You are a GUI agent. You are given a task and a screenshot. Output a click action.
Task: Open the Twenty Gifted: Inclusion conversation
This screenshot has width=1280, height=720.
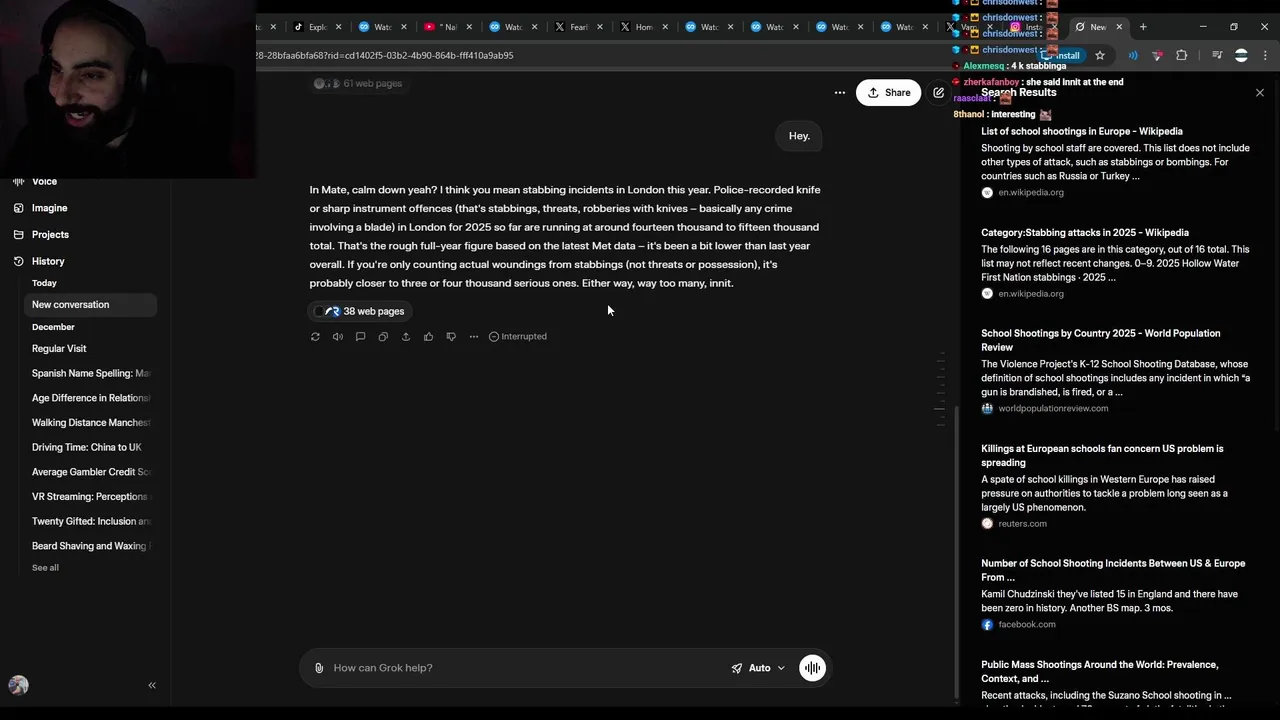coord(90,521)
